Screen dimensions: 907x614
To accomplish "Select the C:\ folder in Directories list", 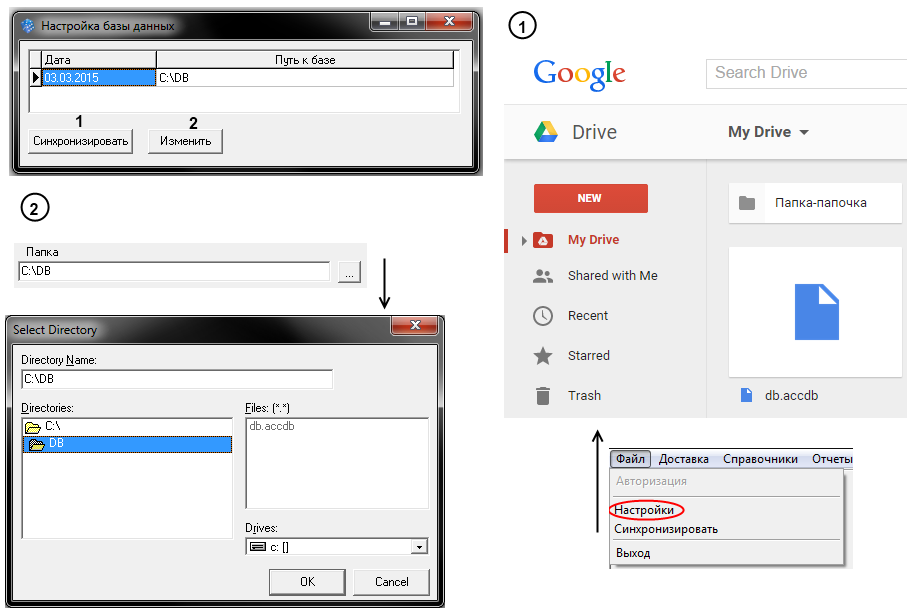I will (x=127, y=427).
